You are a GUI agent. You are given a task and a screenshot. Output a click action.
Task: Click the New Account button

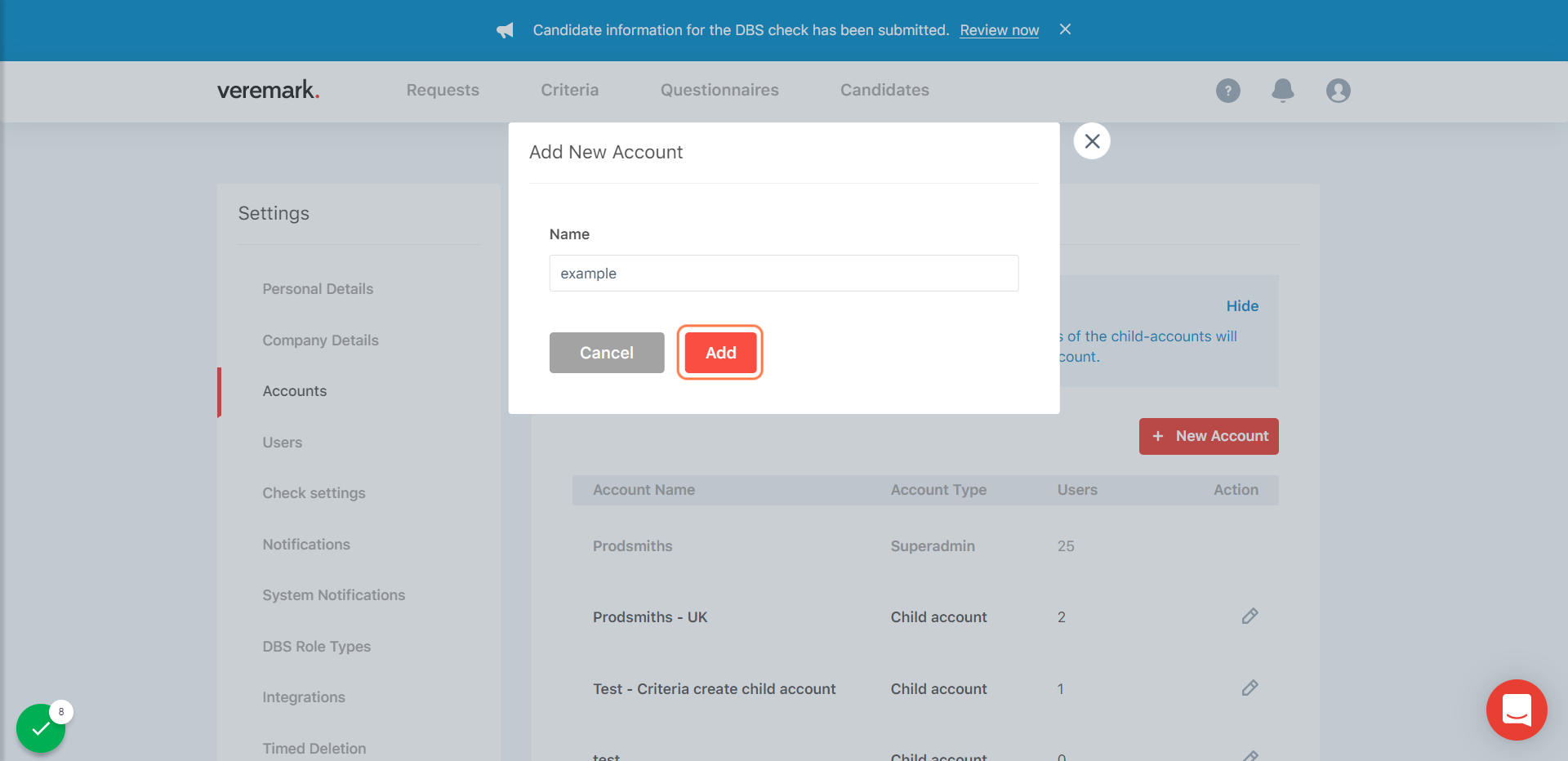click(x=1209, y=436)
